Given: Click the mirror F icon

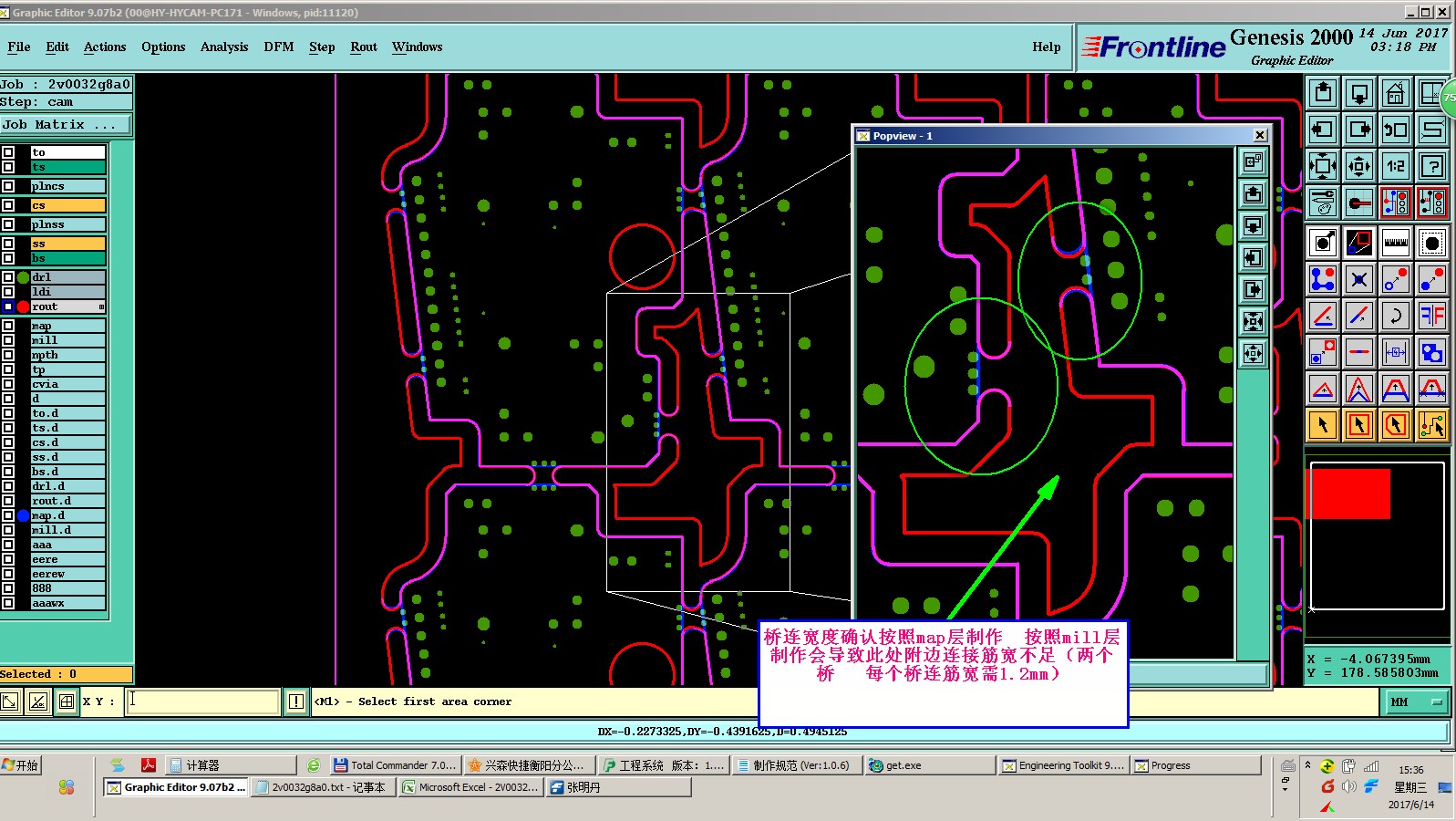Looking at the screenshot, I should point(1432,316).
